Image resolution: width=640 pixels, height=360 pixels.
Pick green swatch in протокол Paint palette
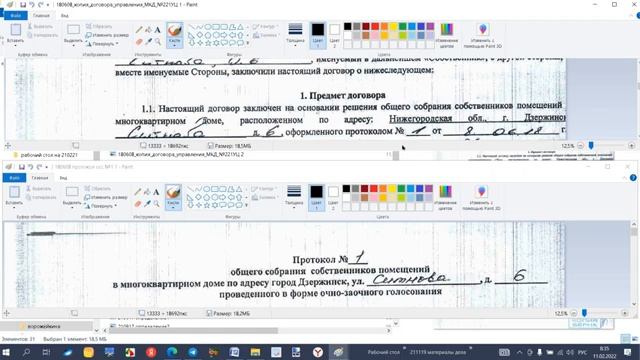click(401, 189)
